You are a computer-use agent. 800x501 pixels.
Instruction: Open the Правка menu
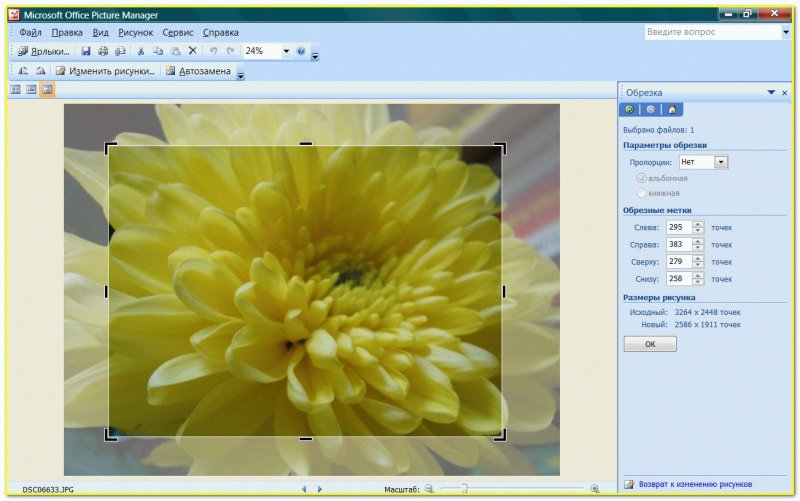[x=67, y=32]
